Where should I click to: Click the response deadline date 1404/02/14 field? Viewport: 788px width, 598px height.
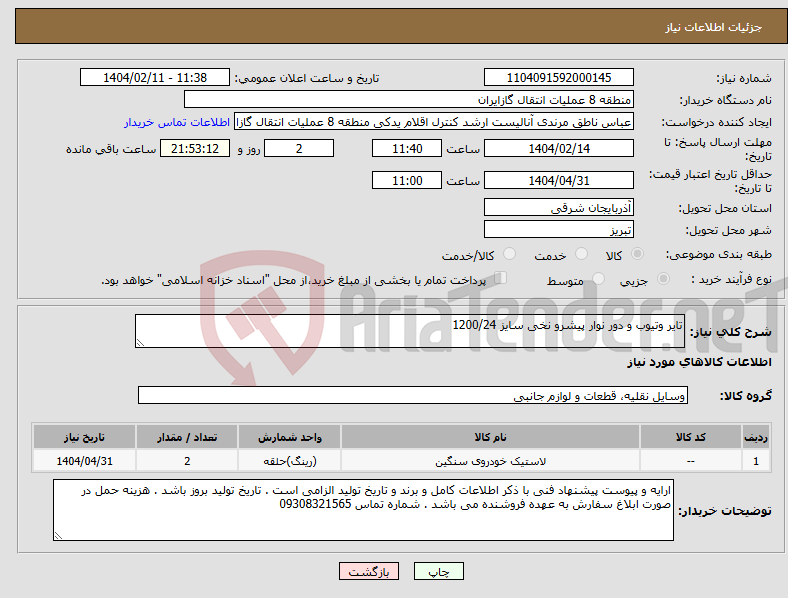(558, 149)
